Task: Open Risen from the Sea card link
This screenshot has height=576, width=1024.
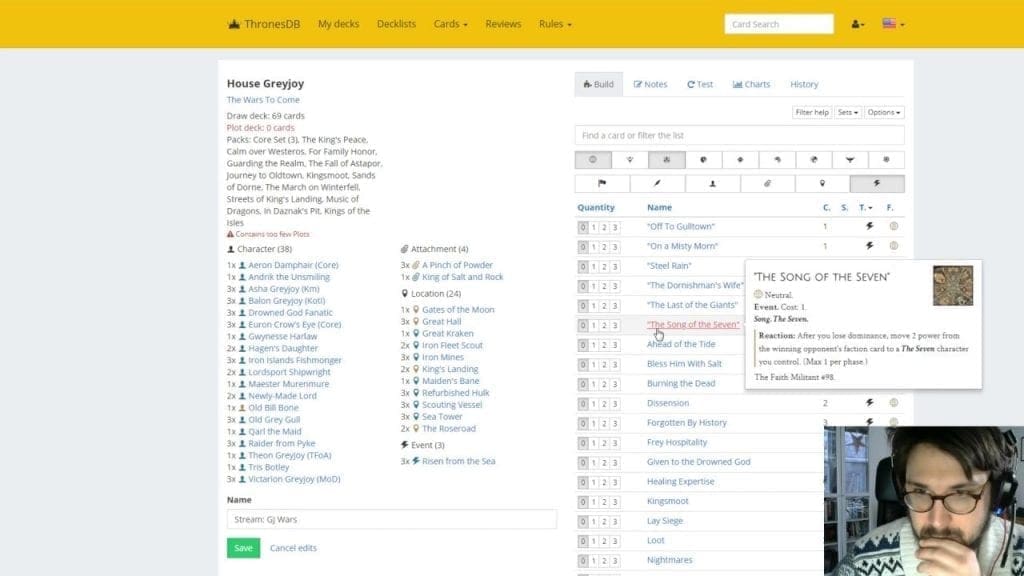Action: [458, 461]
